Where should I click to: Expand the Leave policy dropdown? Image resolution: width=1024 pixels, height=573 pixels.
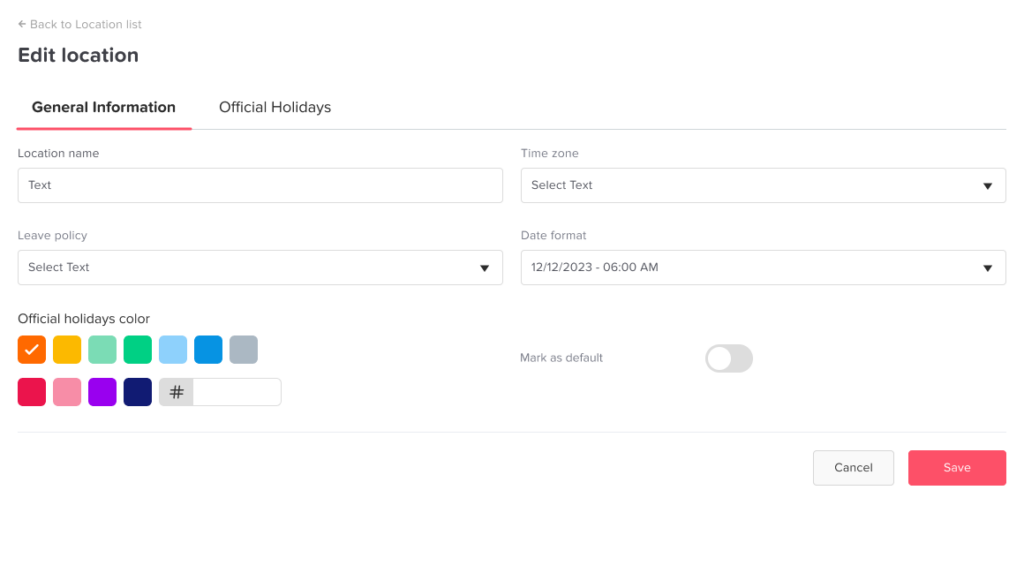260,267
